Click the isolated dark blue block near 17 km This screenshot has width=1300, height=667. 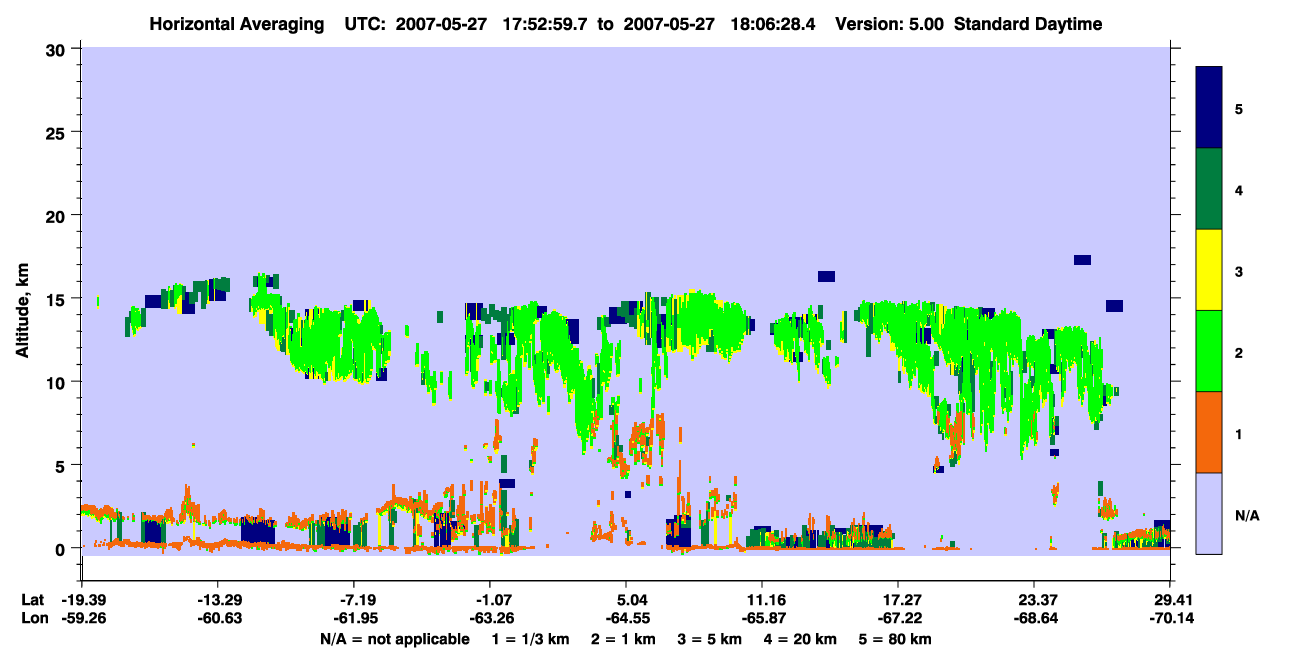pyautogui.click(x=1082, y=260)
